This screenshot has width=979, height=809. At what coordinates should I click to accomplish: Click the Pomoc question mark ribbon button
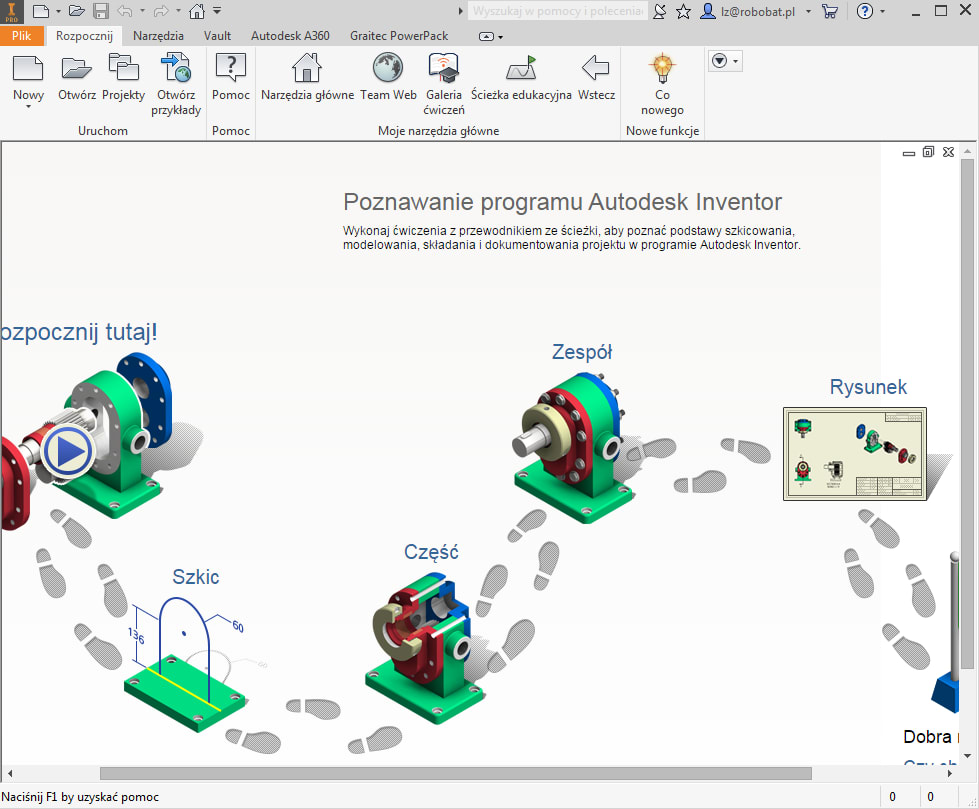[230, 78]
